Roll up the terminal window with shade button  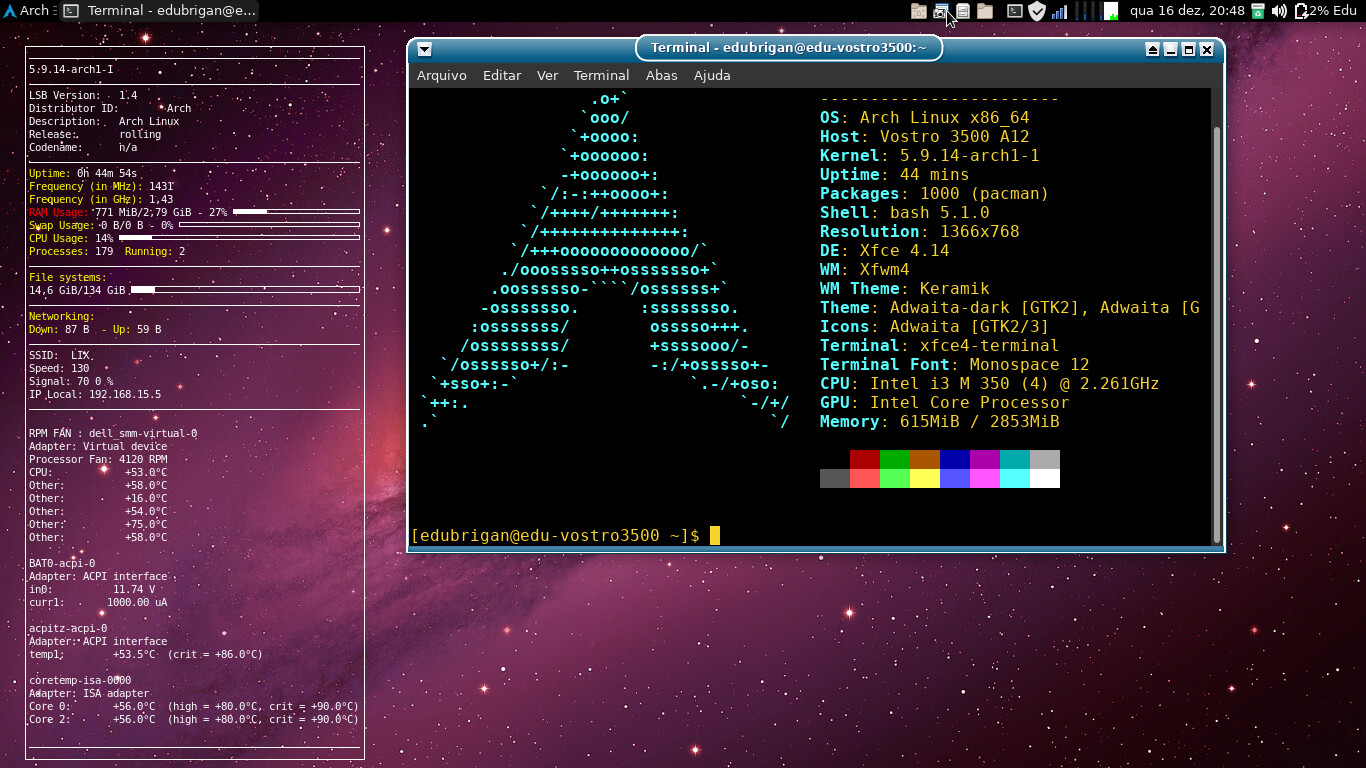[1152, 49]
